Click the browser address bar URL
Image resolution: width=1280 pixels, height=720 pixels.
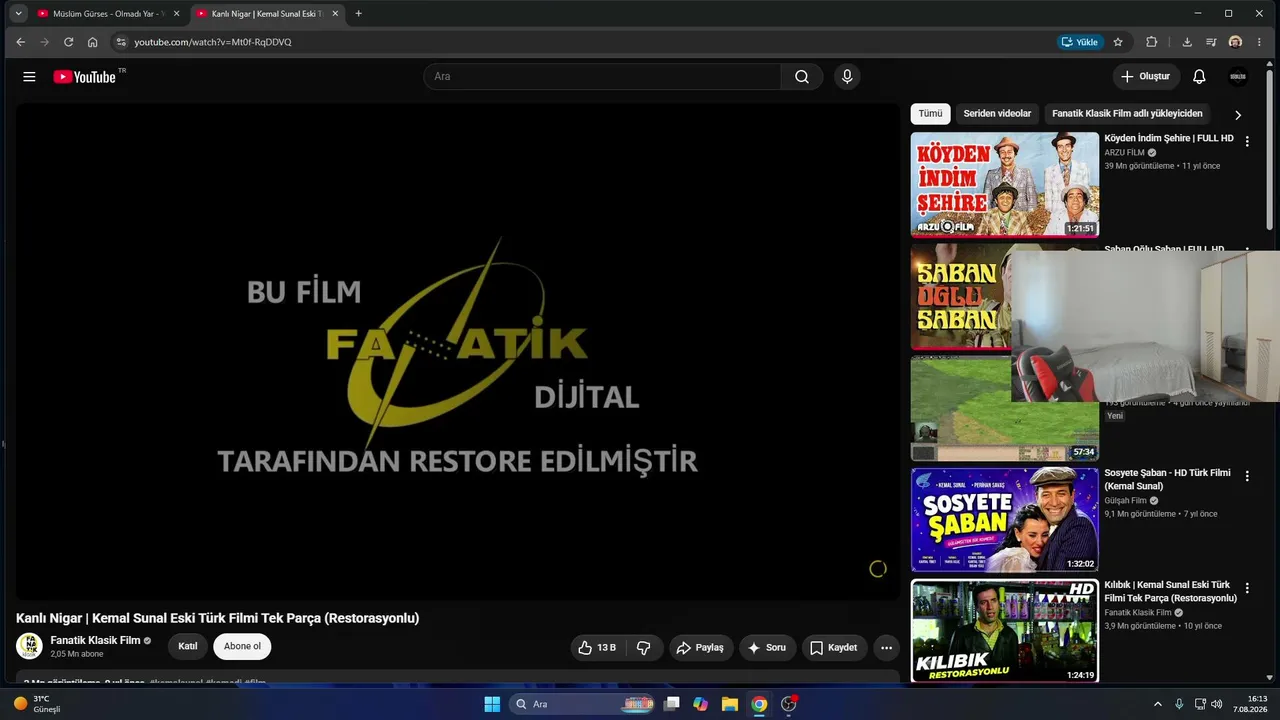[x=213, y=42]
